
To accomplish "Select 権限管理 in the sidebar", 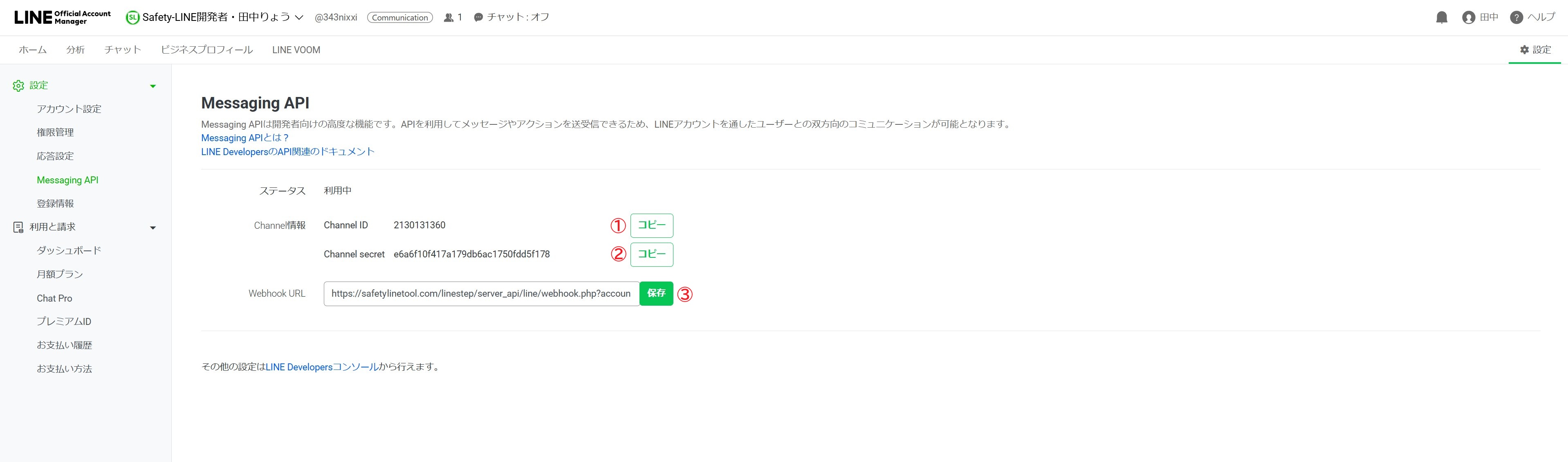I will pyautogui.click(x=55, y=132).
